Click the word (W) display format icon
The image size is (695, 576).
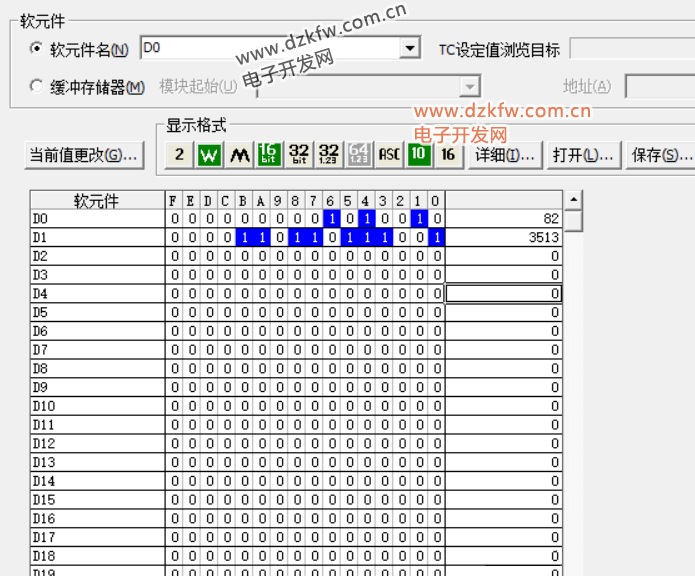point(209,154)
